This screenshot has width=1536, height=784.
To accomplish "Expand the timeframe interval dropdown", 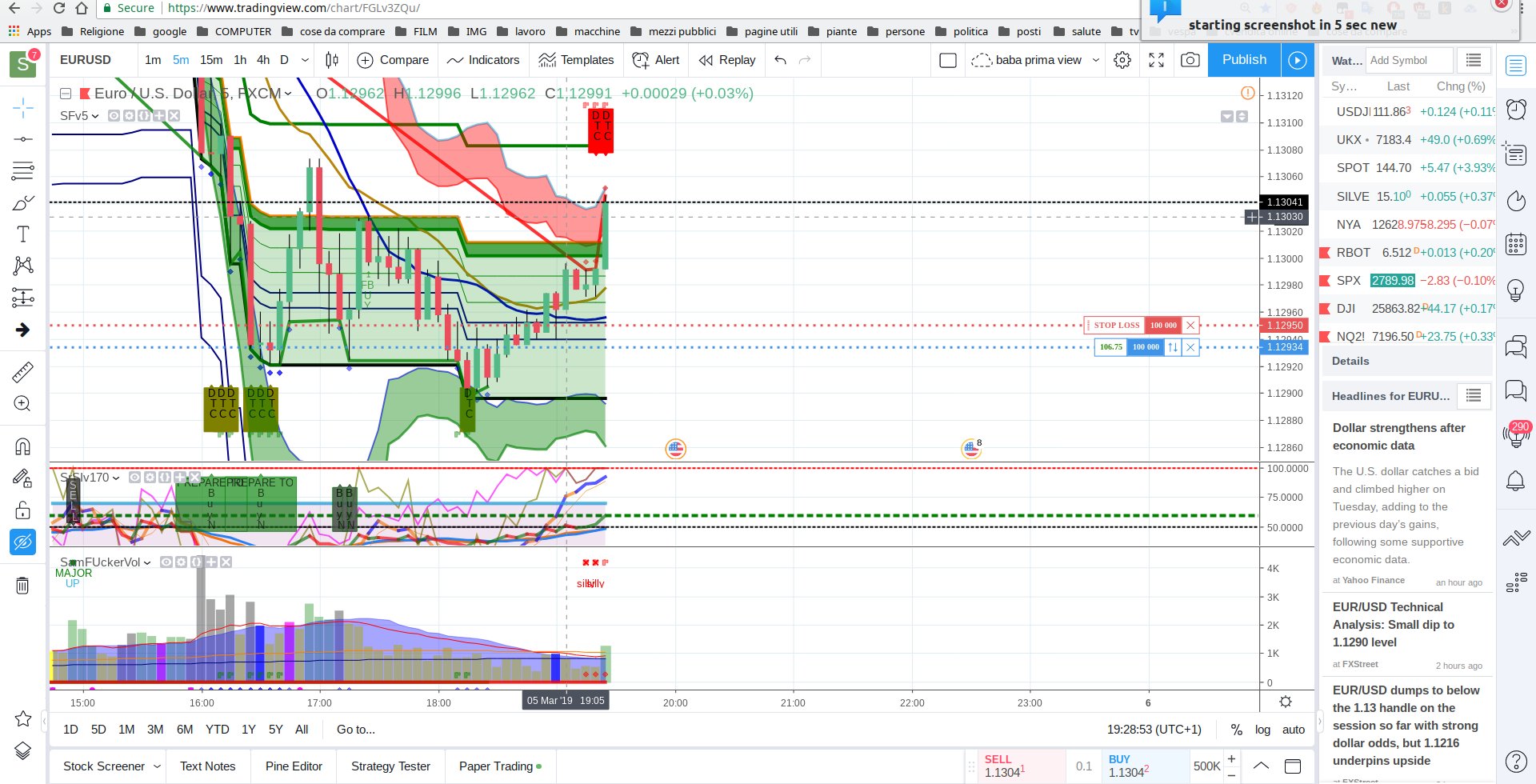I will pos(305,60).
